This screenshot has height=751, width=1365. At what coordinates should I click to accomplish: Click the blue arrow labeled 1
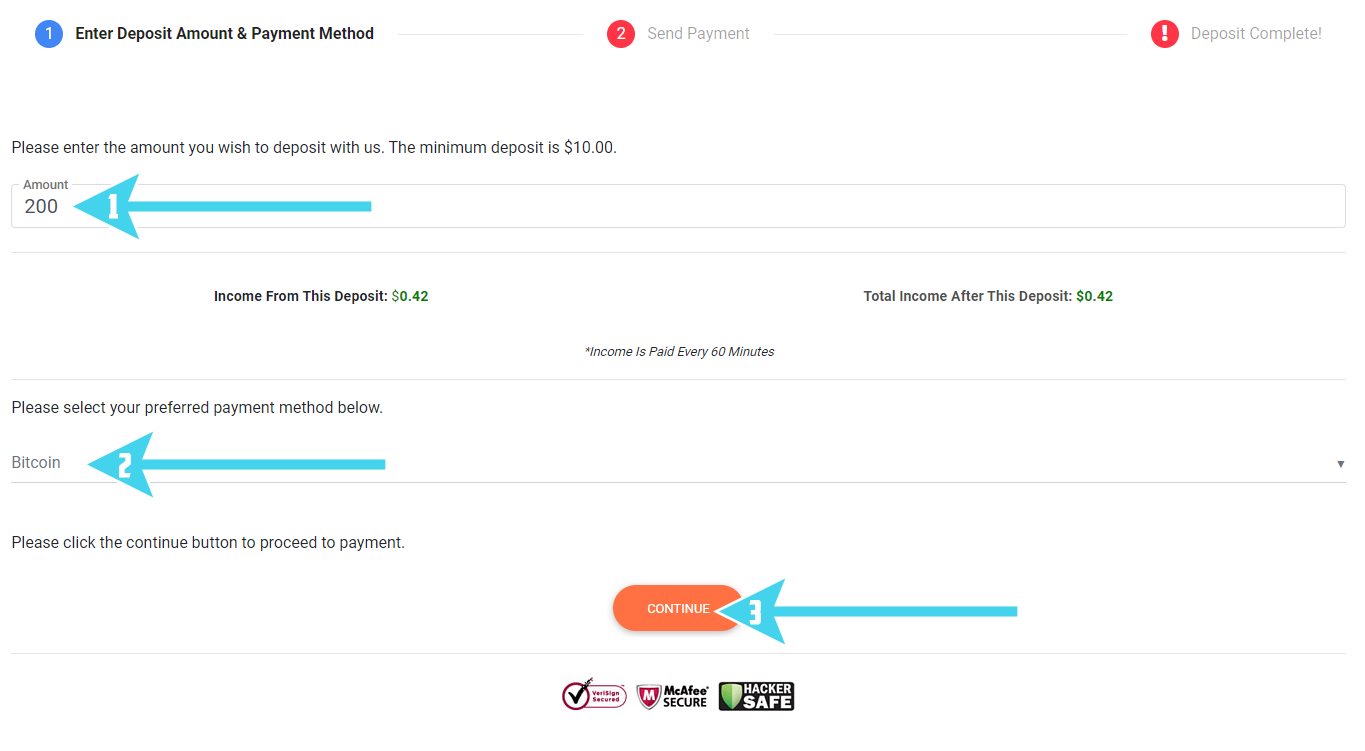point(223,206)
